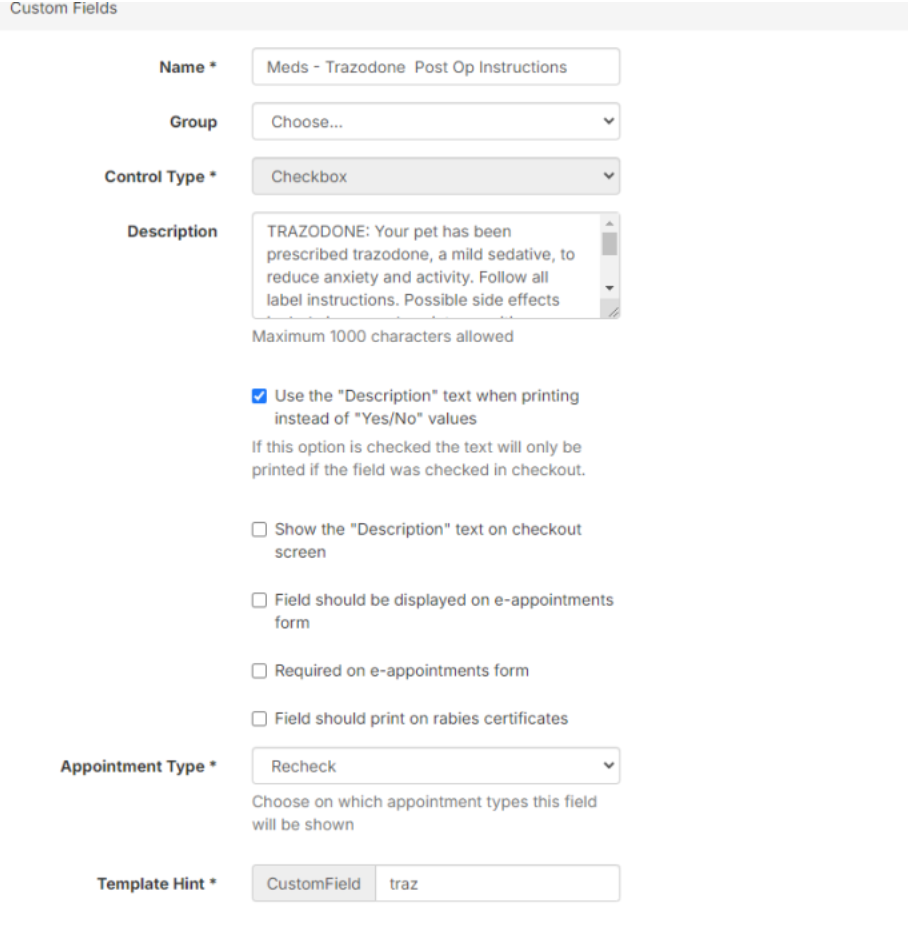This screenshot has height=932, width=908.
Task: Click the Description scrollbar down arrow
Action: tap(609, 287)
